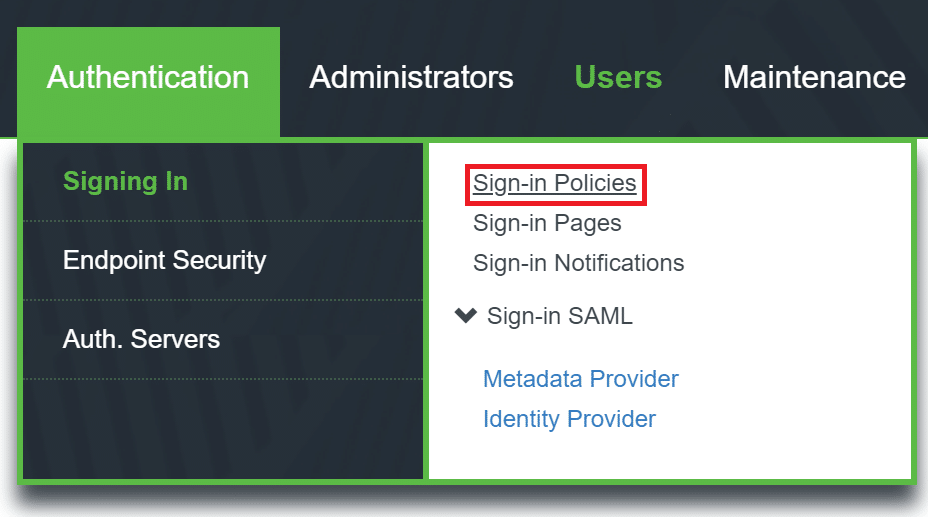This screenshot has width=928, height=522.
Task: Collapse the Sign-in SAML chevron arrow
Action: [465, 316]
